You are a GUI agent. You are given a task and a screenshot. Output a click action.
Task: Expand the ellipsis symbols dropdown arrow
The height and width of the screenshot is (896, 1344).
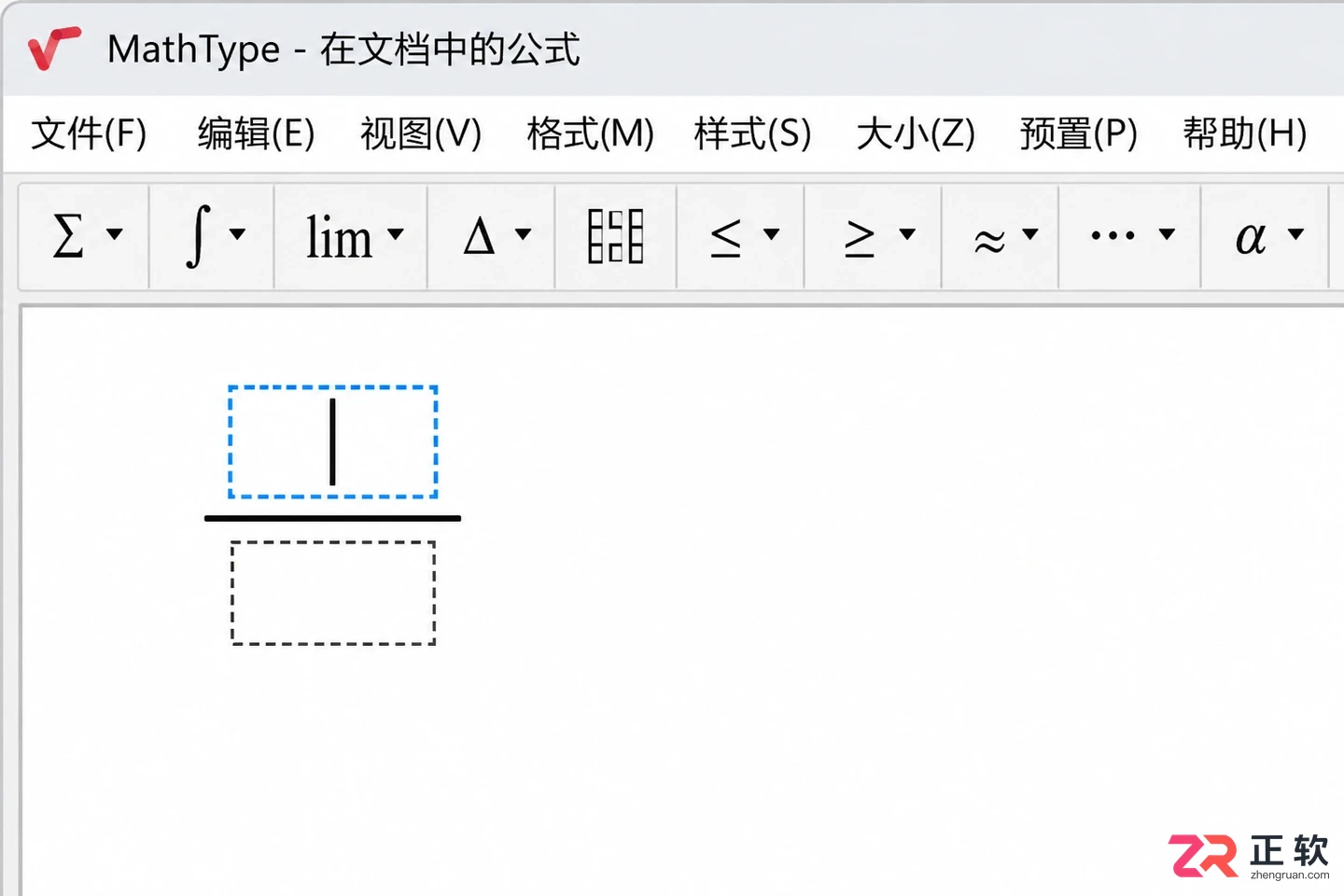point(1167,233)
